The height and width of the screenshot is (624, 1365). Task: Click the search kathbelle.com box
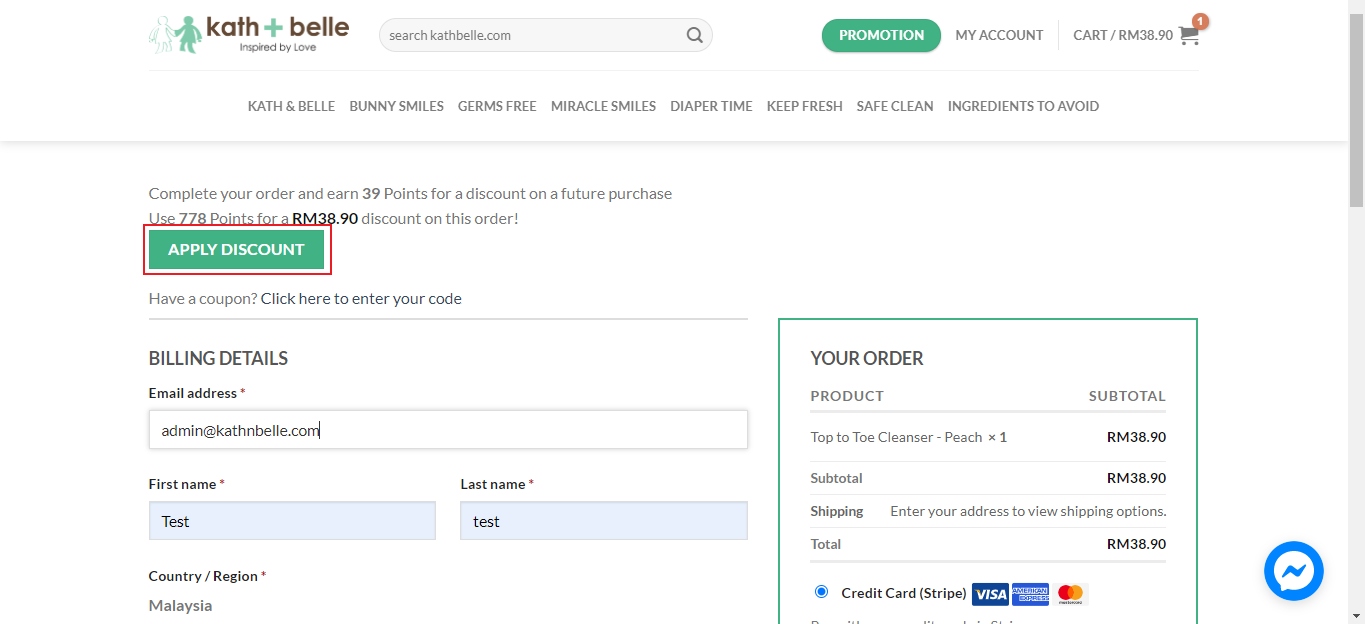pos(530,35)
